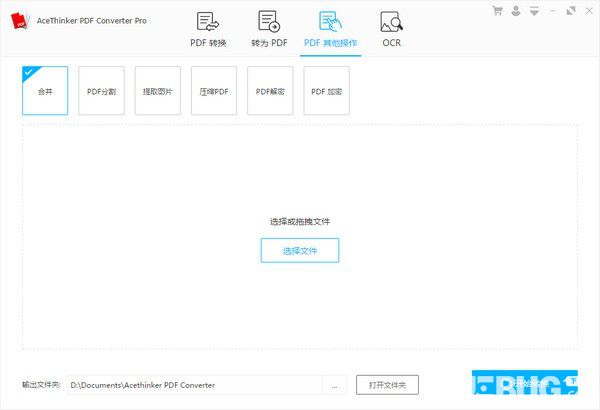Switch to the 转为 PDF tab

point(269,30)
